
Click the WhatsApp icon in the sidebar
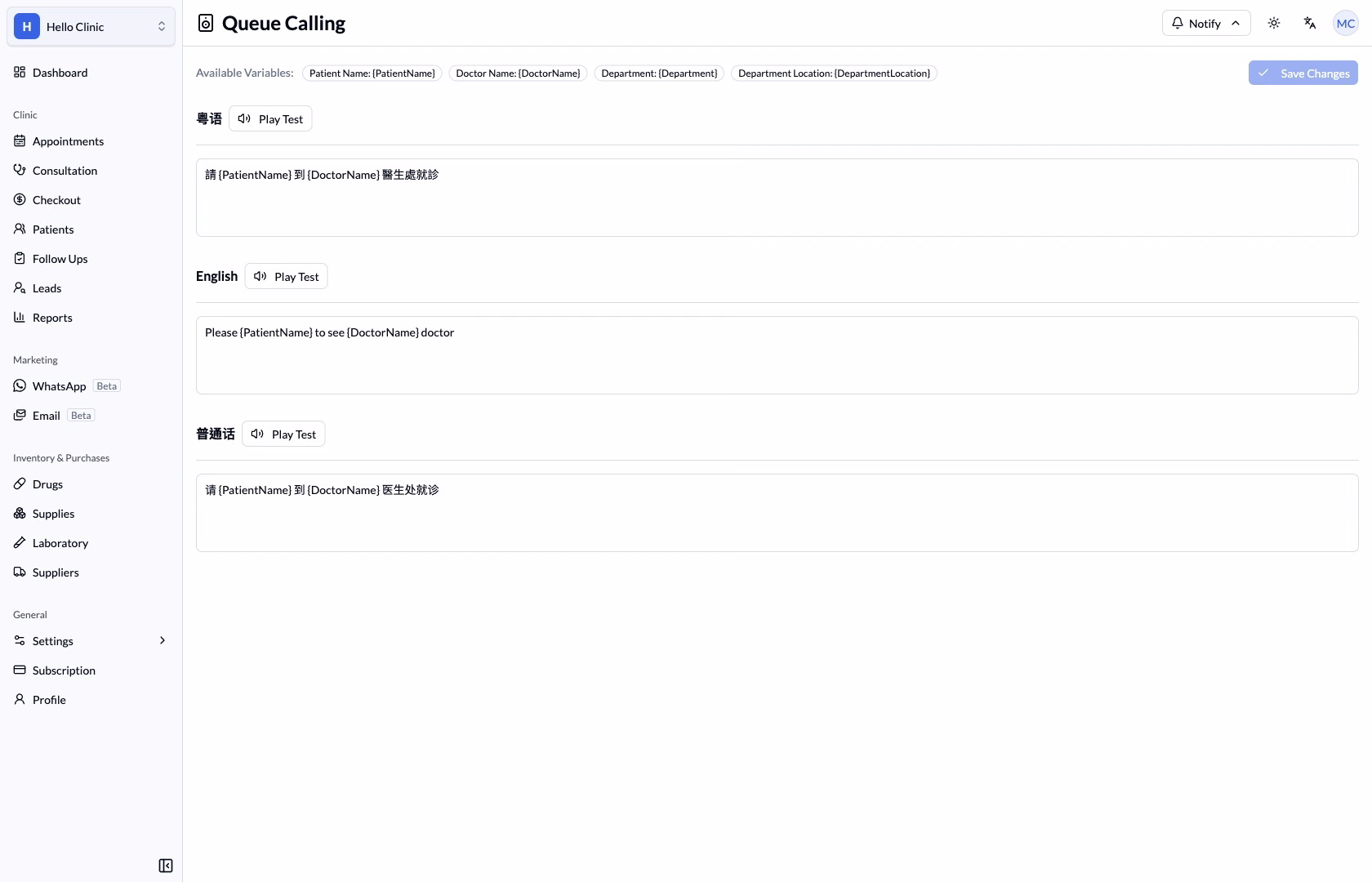pos(20,385)
